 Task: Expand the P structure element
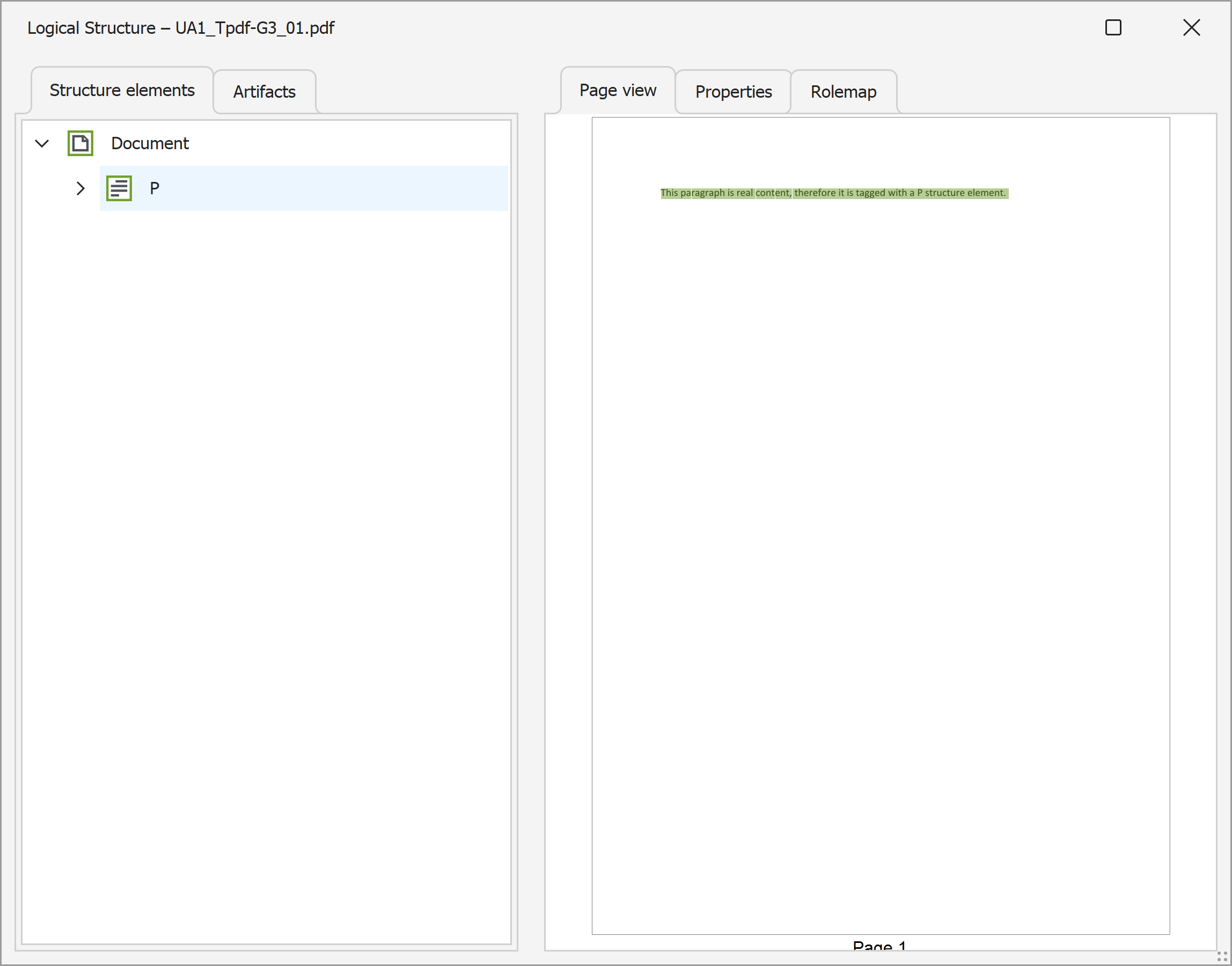80,188
